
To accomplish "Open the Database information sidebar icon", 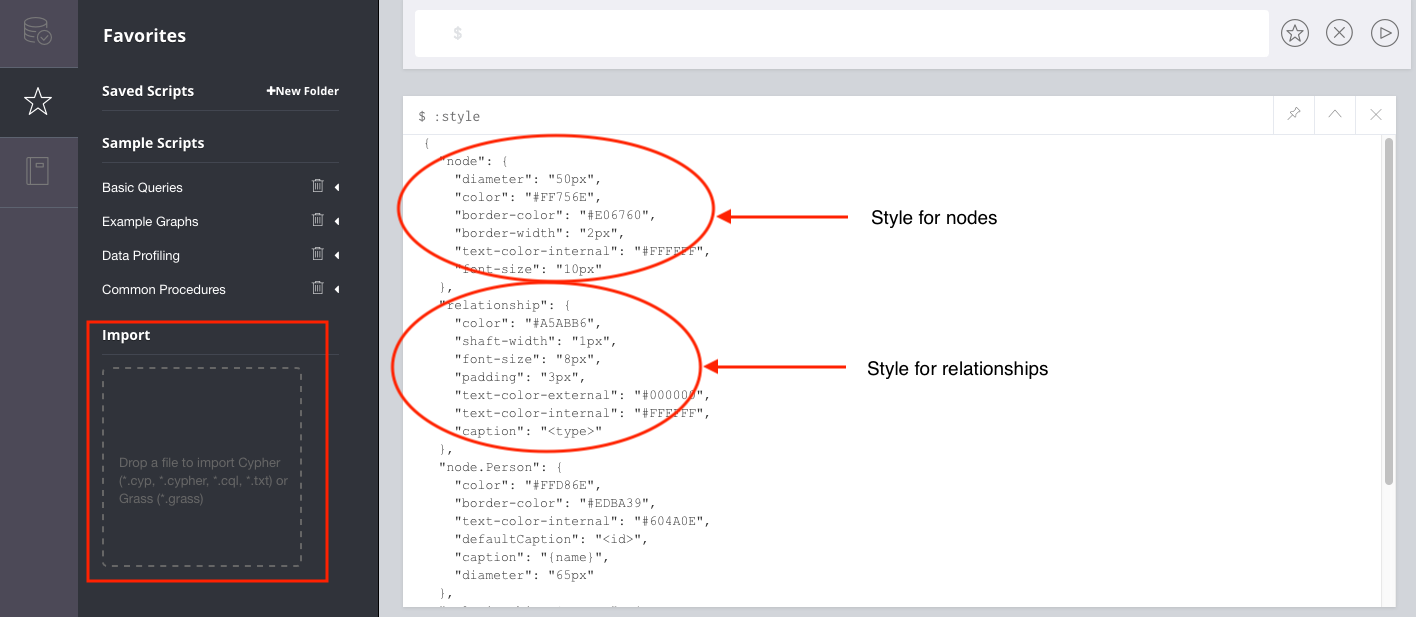I will click(38, 32).
